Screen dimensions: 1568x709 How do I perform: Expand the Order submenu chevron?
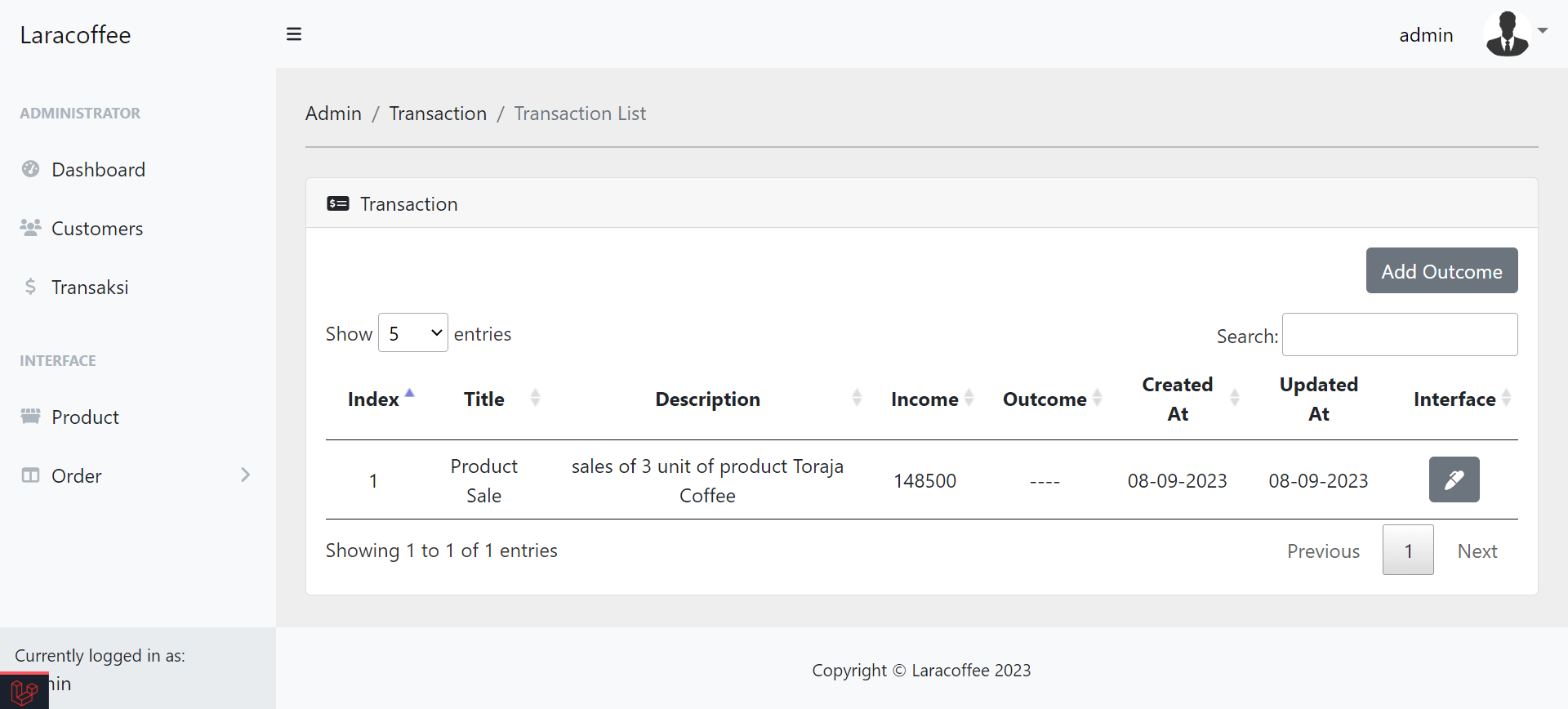pos(245,475)
